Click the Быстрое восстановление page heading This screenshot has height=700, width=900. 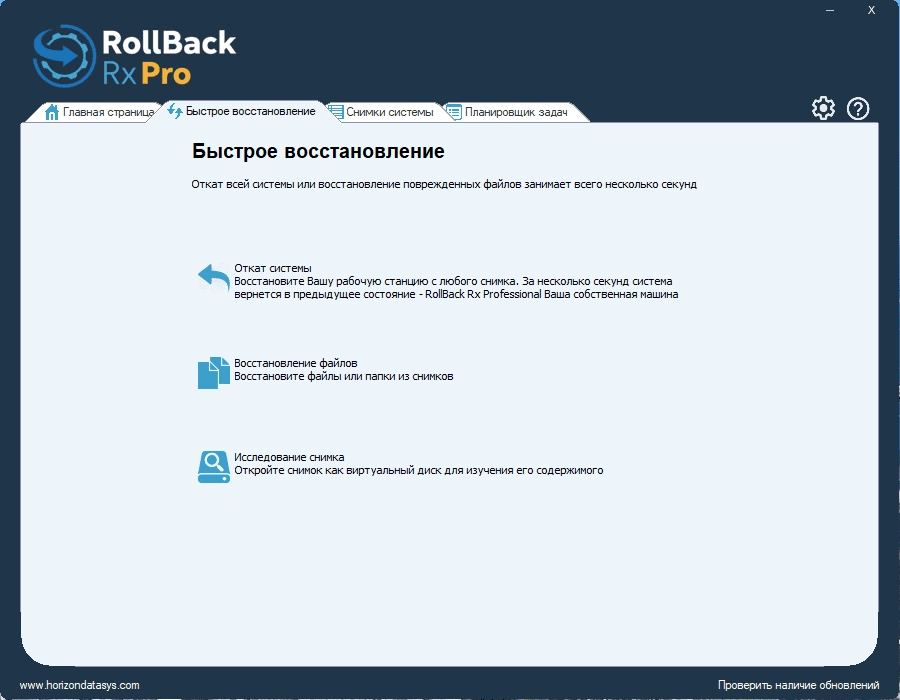click(x=318, y=151)
